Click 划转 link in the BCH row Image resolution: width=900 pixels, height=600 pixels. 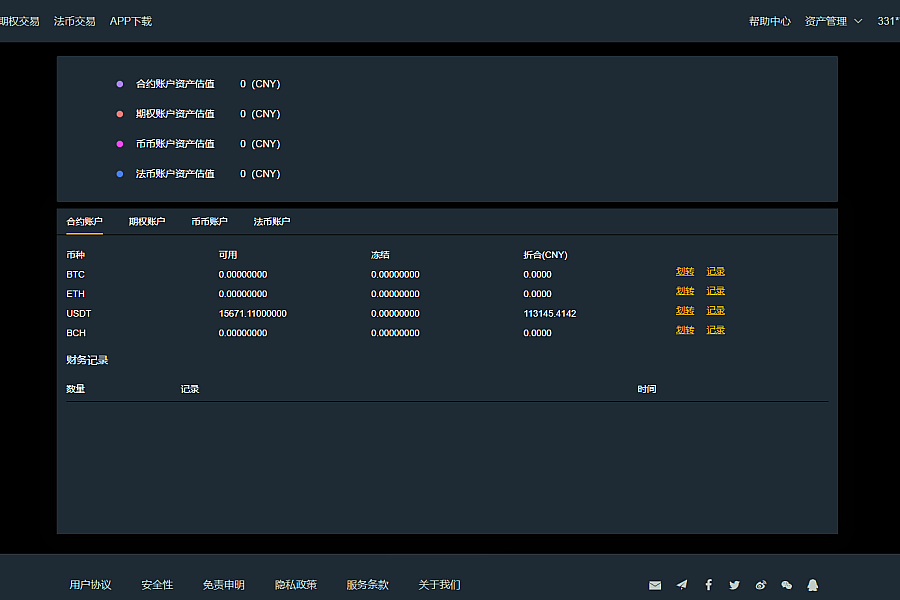tap(685, 330)
